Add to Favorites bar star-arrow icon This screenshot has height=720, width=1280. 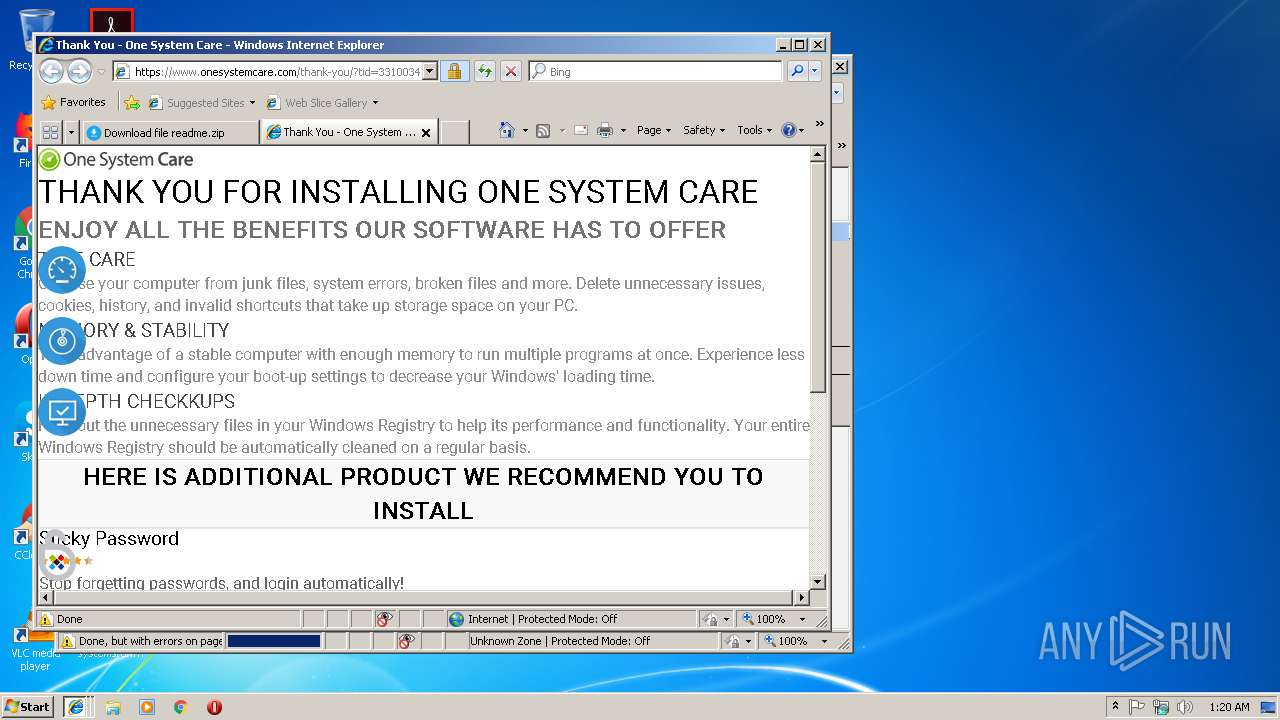click(131, 102)
